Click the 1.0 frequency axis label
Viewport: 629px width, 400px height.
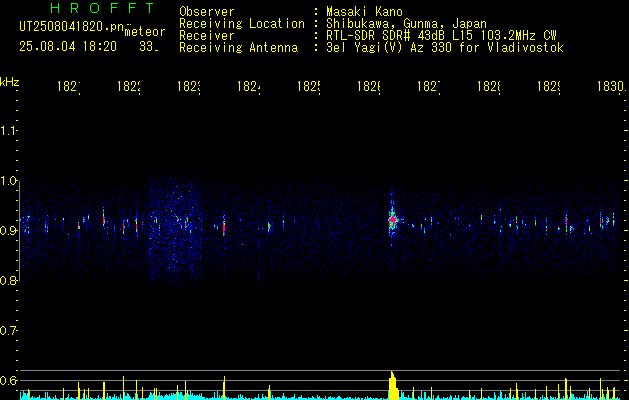(x=9, y=181)
